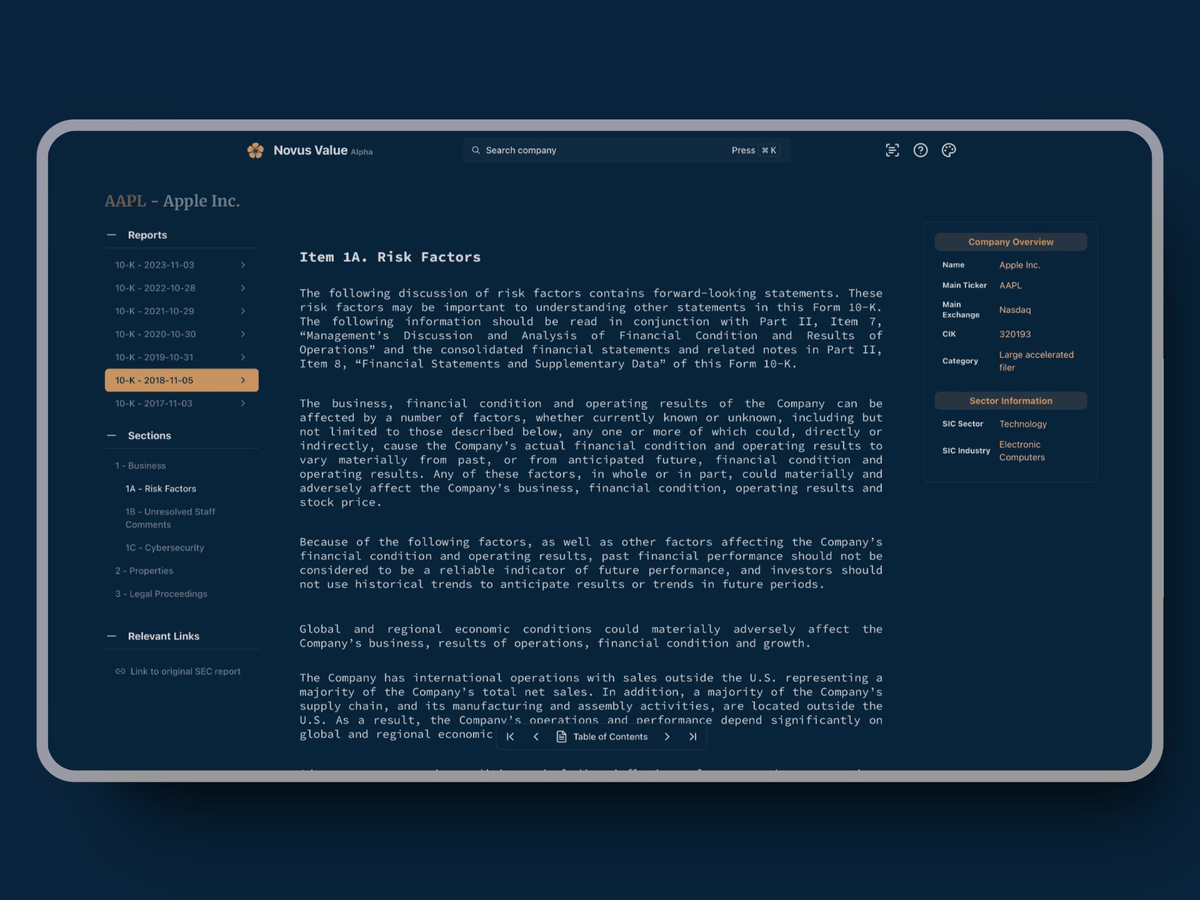1200x900 pixels.
Task: Collapse the Sections group
Action: tap(111, 436)
